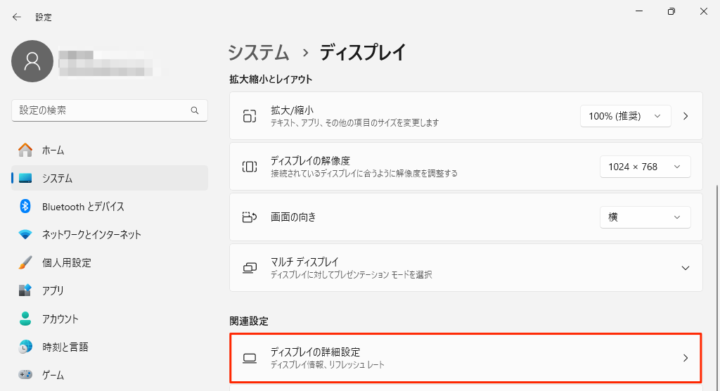Click the 時刻と言語 globe icon
720x391 pixels.
[25, 346]
